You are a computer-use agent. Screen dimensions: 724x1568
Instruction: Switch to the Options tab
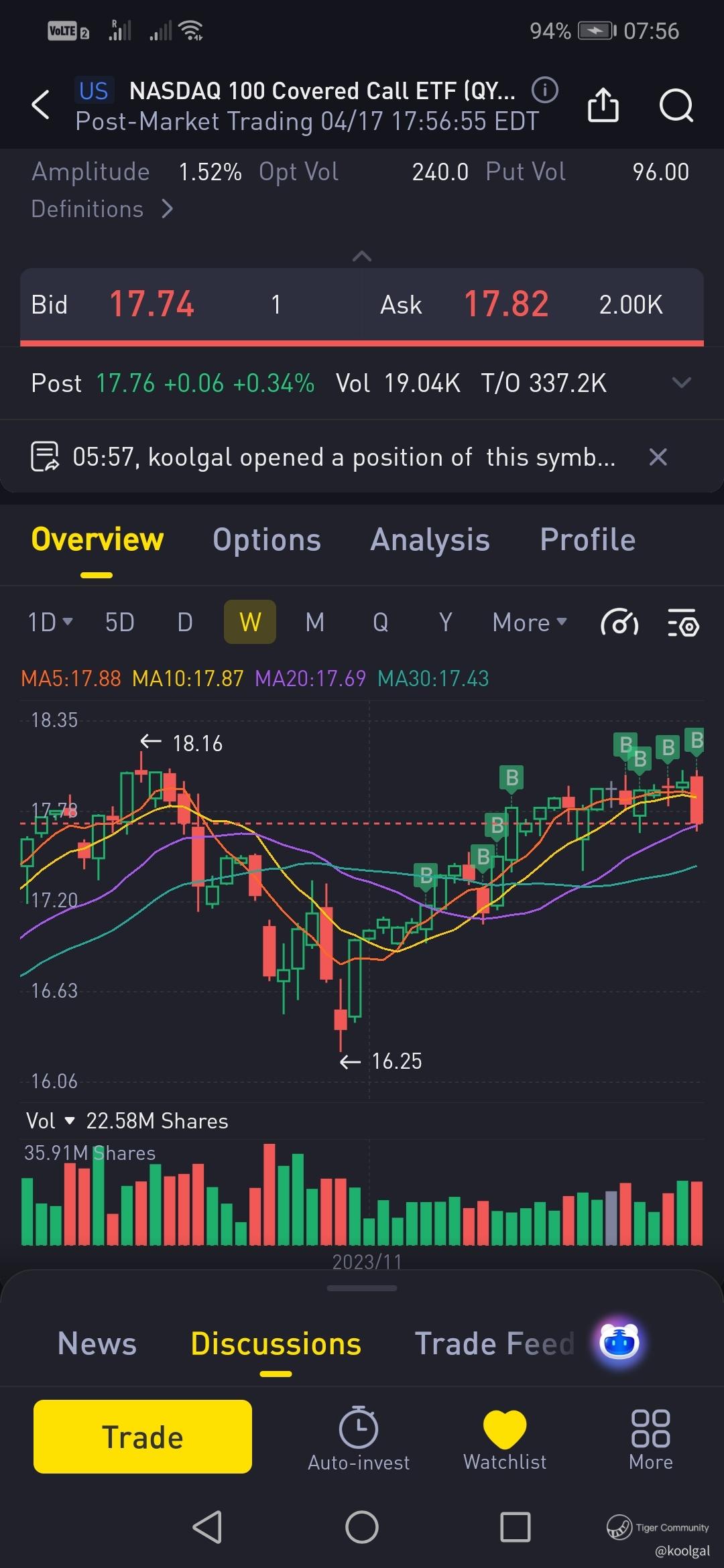click(x=267, y=540)
